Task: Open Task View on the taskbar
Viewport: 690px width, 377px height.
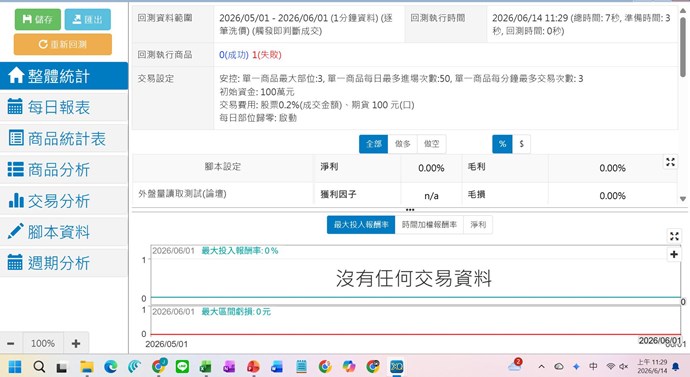Action: [x=62, y=367]
